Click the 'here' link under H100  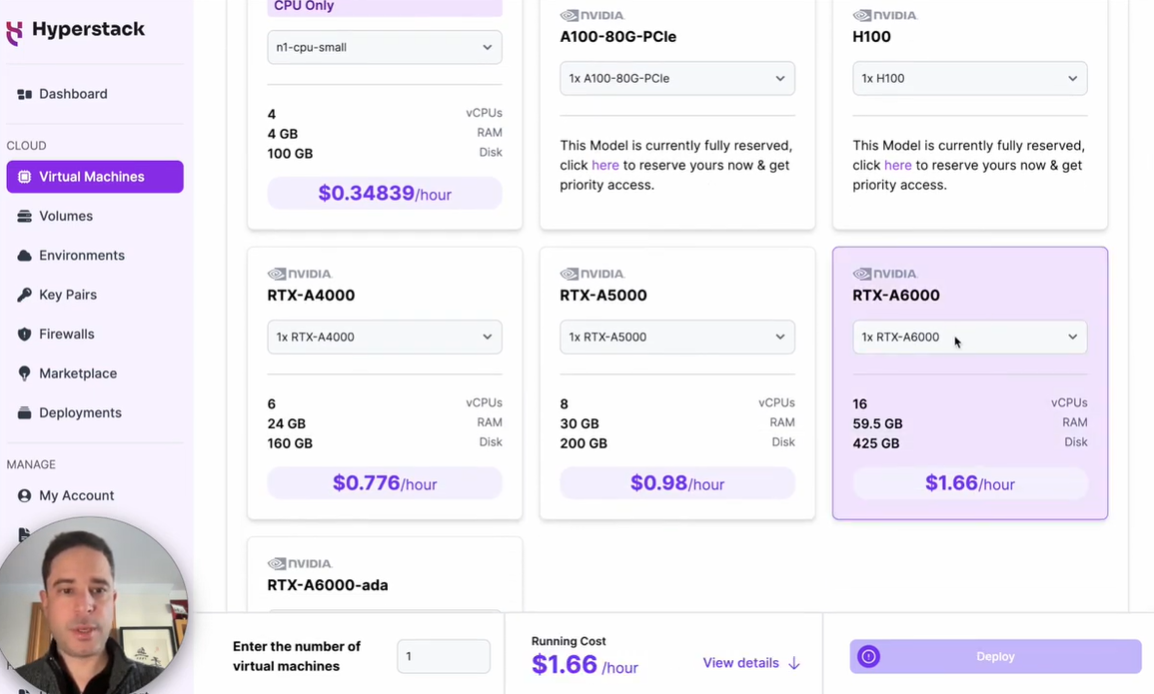point(897,165)
